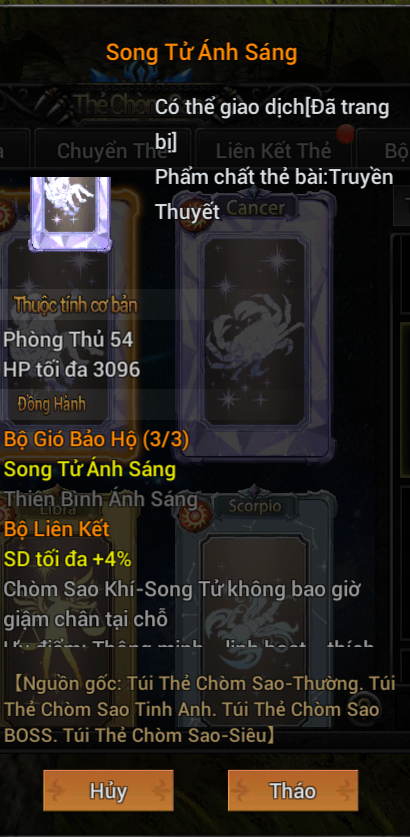The height and width of the screenshot is (837, 410).
Task: Click the Hủy button
Action: 108,791
